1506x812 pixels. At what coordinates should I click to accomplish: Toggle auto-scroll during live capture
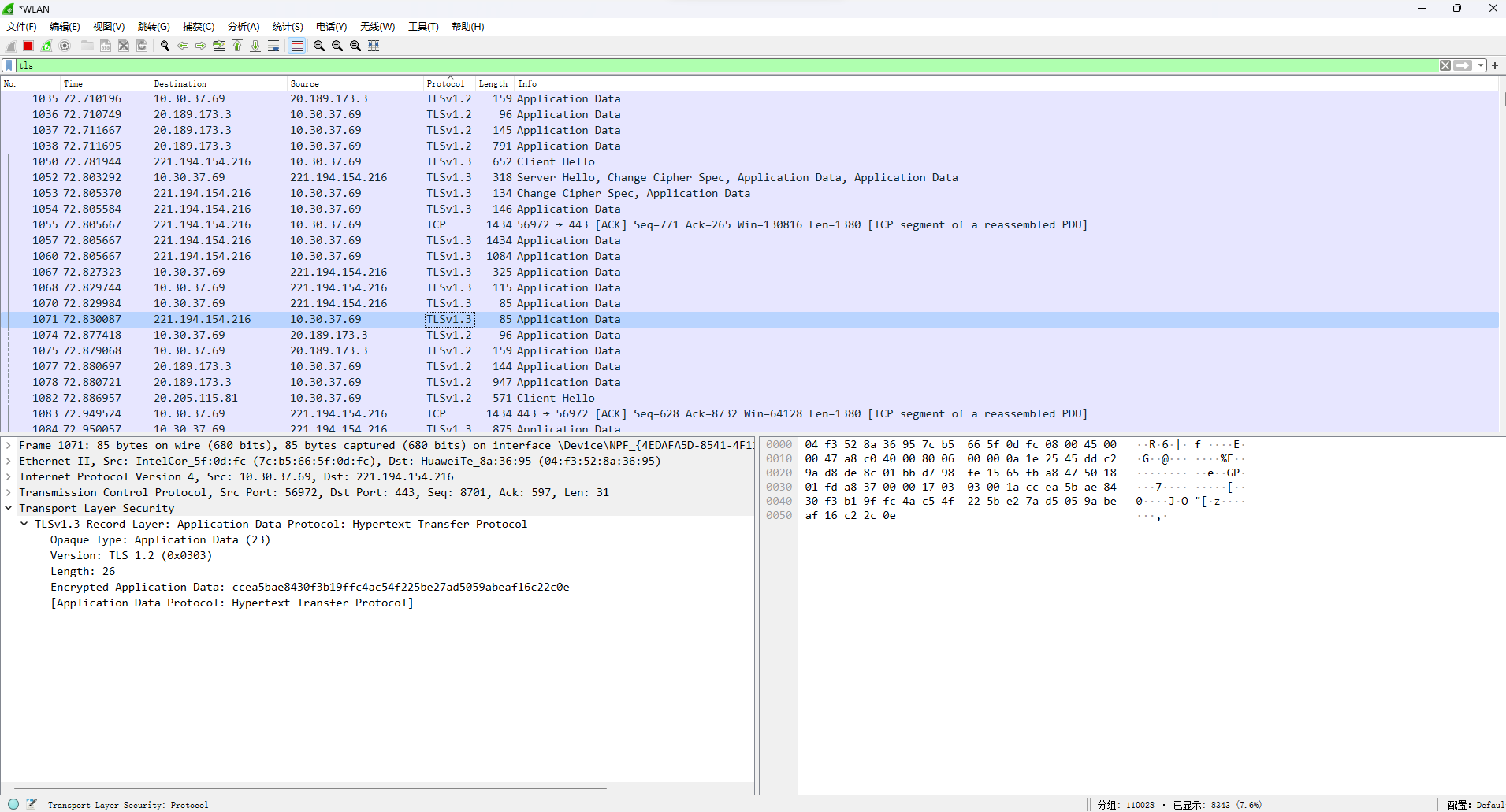[x=273, y=46]
